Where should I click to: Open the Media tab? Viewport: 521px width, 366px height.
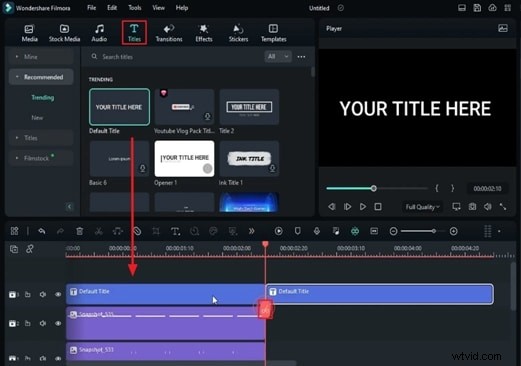tap(29, 33)
